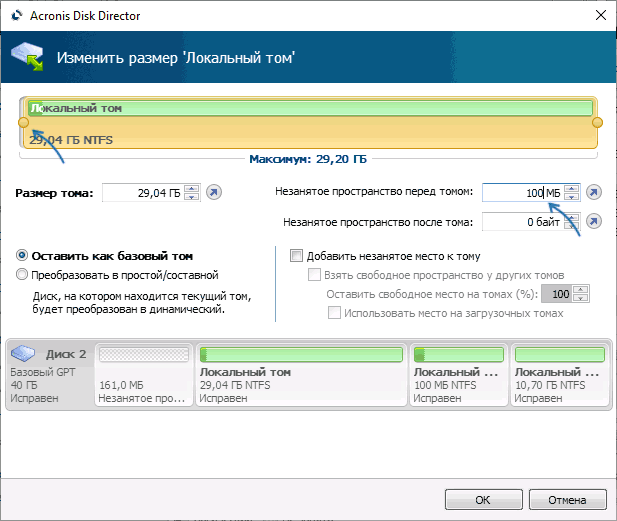The height and width of the screenshot is (521, 617).
Task: Select the 10,70 ГБ NTFS volume block
Action: click(560, 374)
